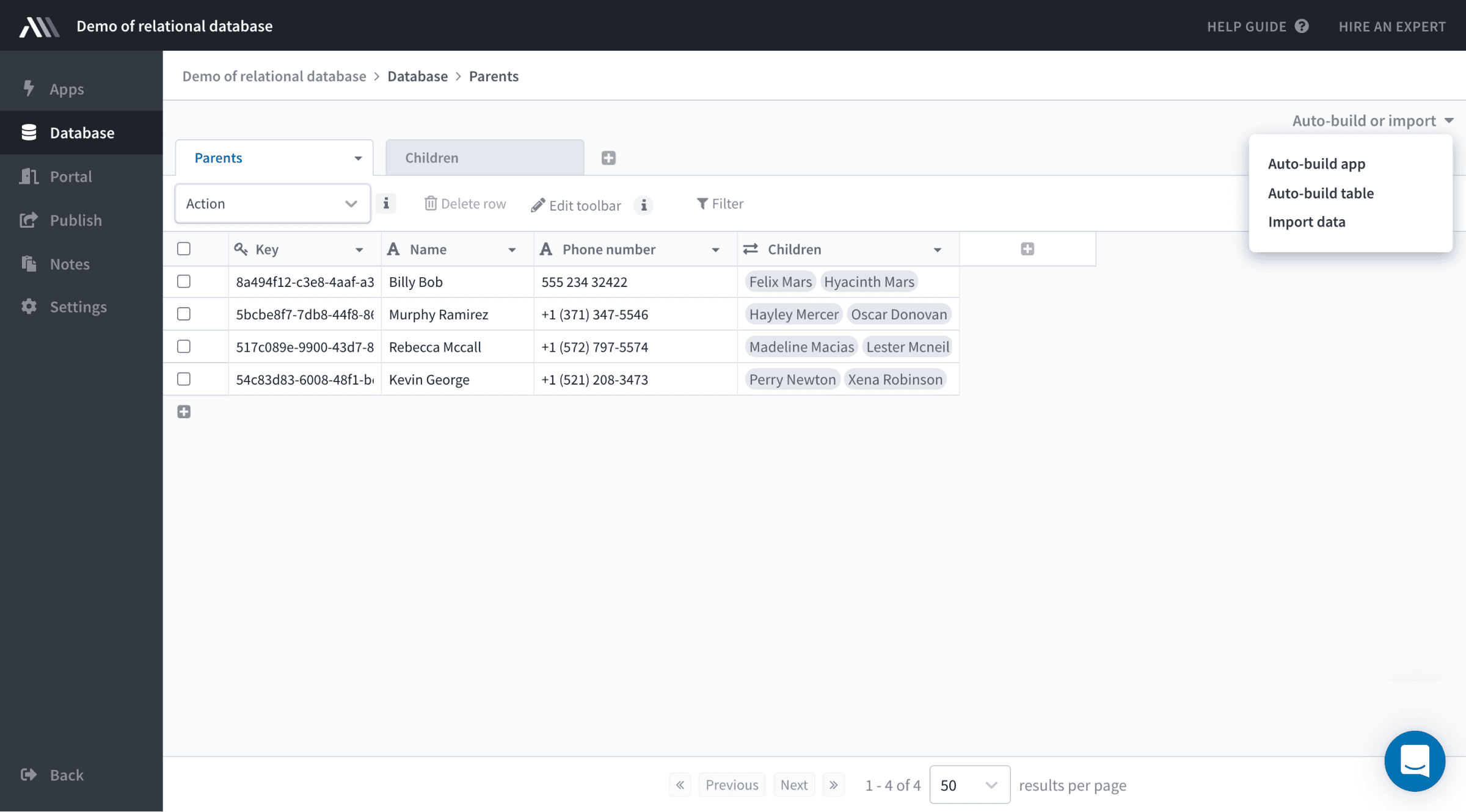Select Import data from the menu
This screenshot has width=1466, height=812.
[1307, 222]
